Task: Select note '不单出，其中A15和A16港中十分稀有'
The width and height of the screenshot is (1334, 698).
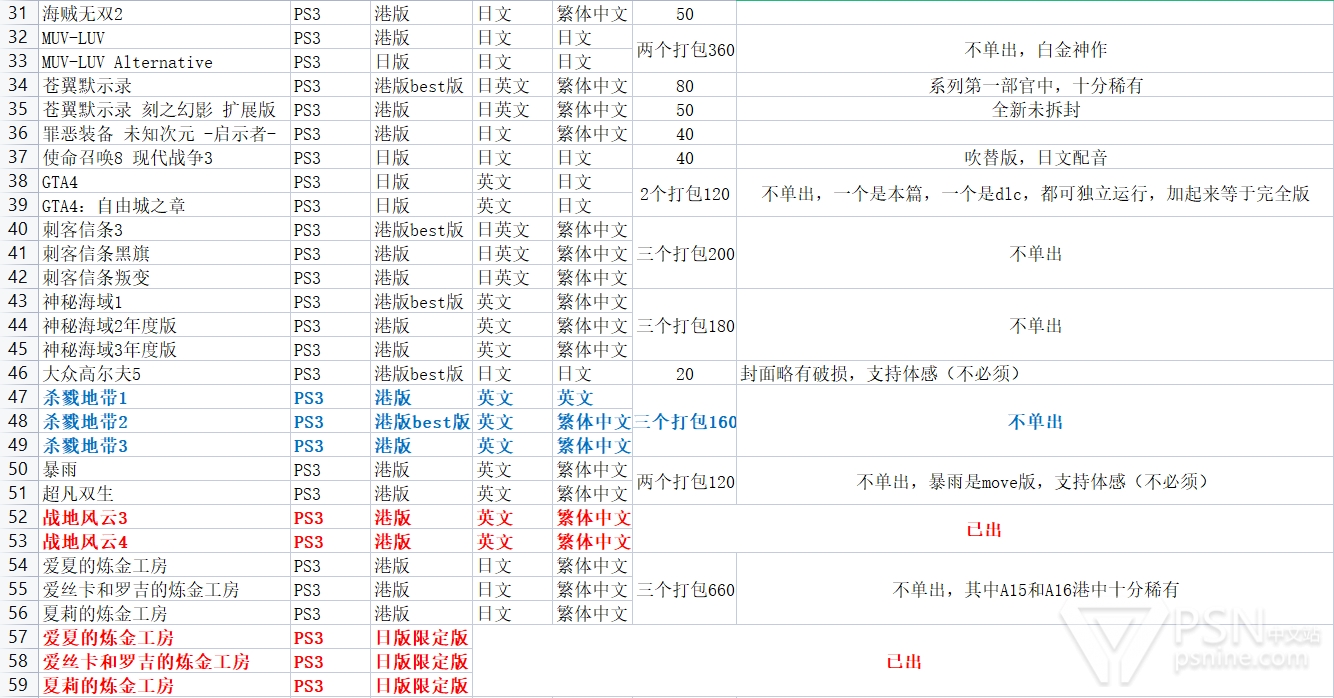Action: click(1035, 590)
